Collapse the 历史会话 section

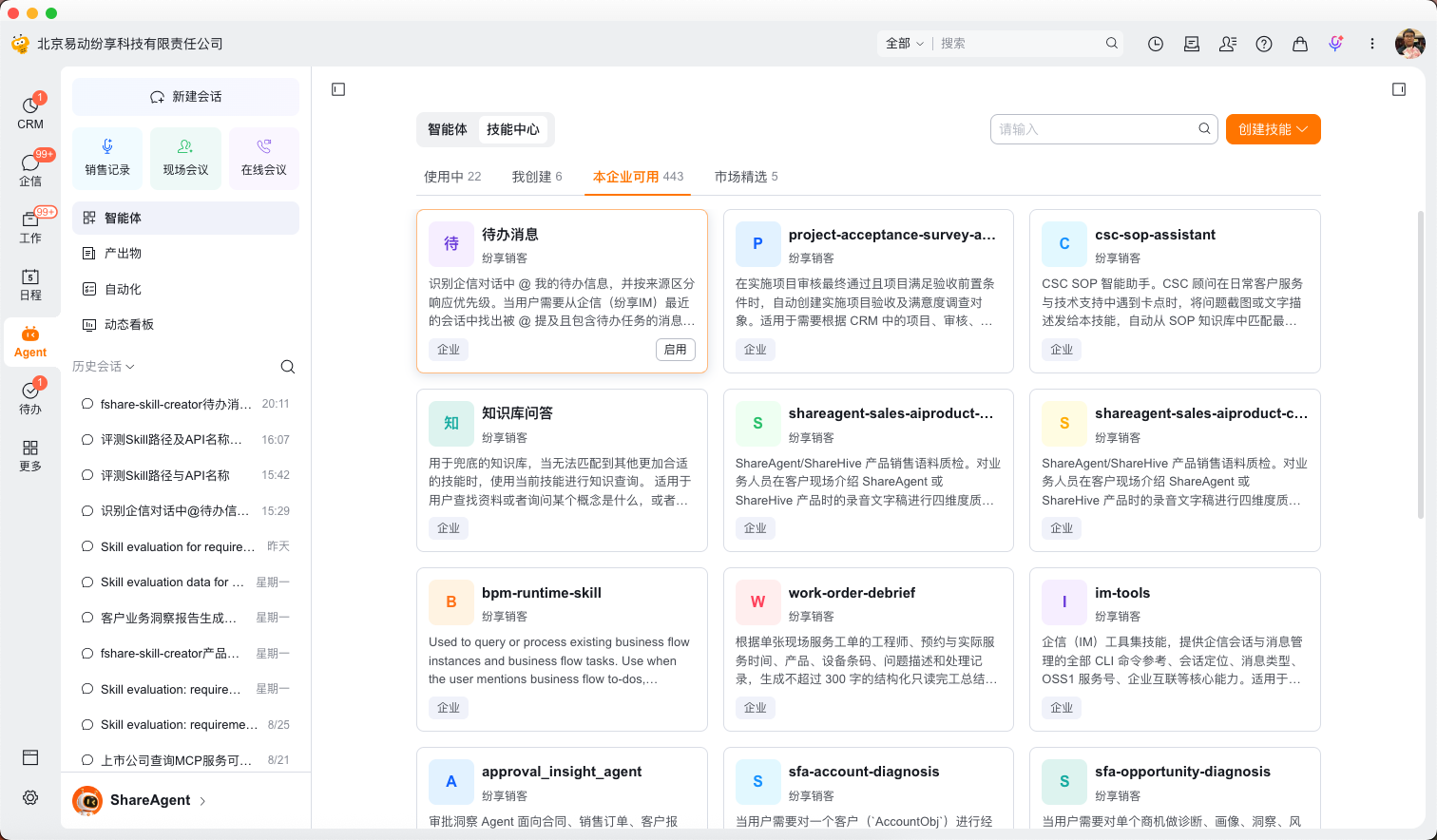[104, 367]
